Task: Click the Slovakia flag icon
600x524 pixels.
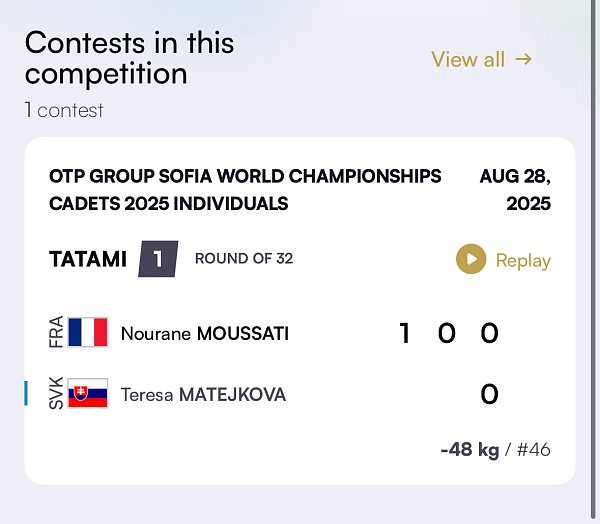Action: click(x=88, y=393)
